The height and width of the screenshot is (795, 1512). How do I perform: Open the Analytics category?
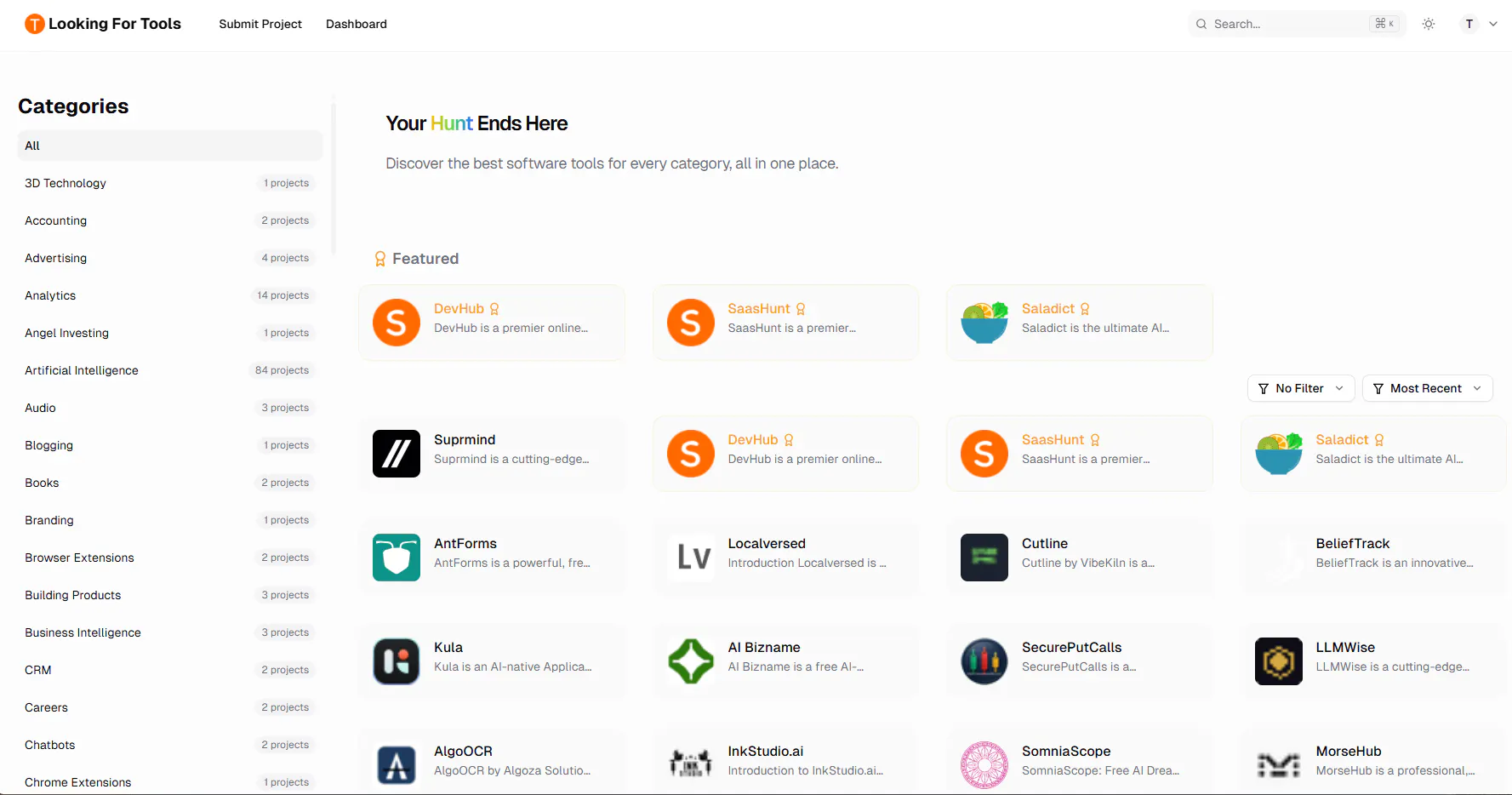(170, 295)
